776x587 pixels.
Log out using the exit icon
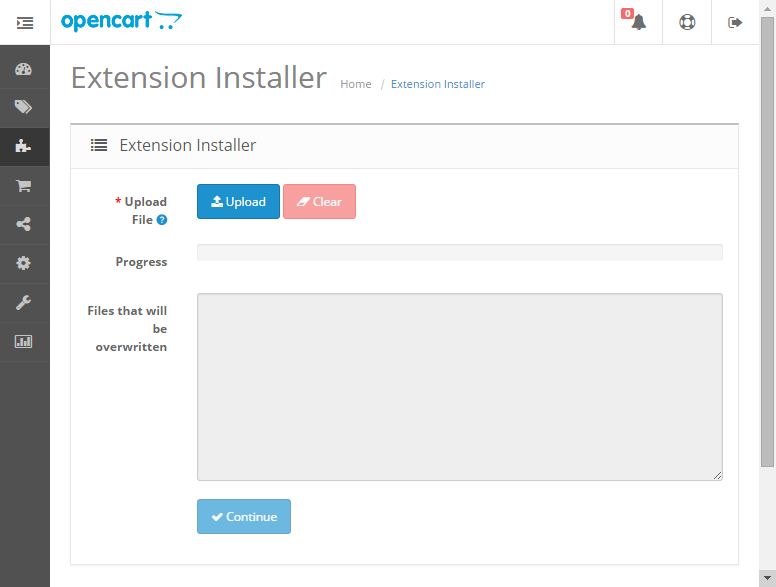click(x=735, y=22)
